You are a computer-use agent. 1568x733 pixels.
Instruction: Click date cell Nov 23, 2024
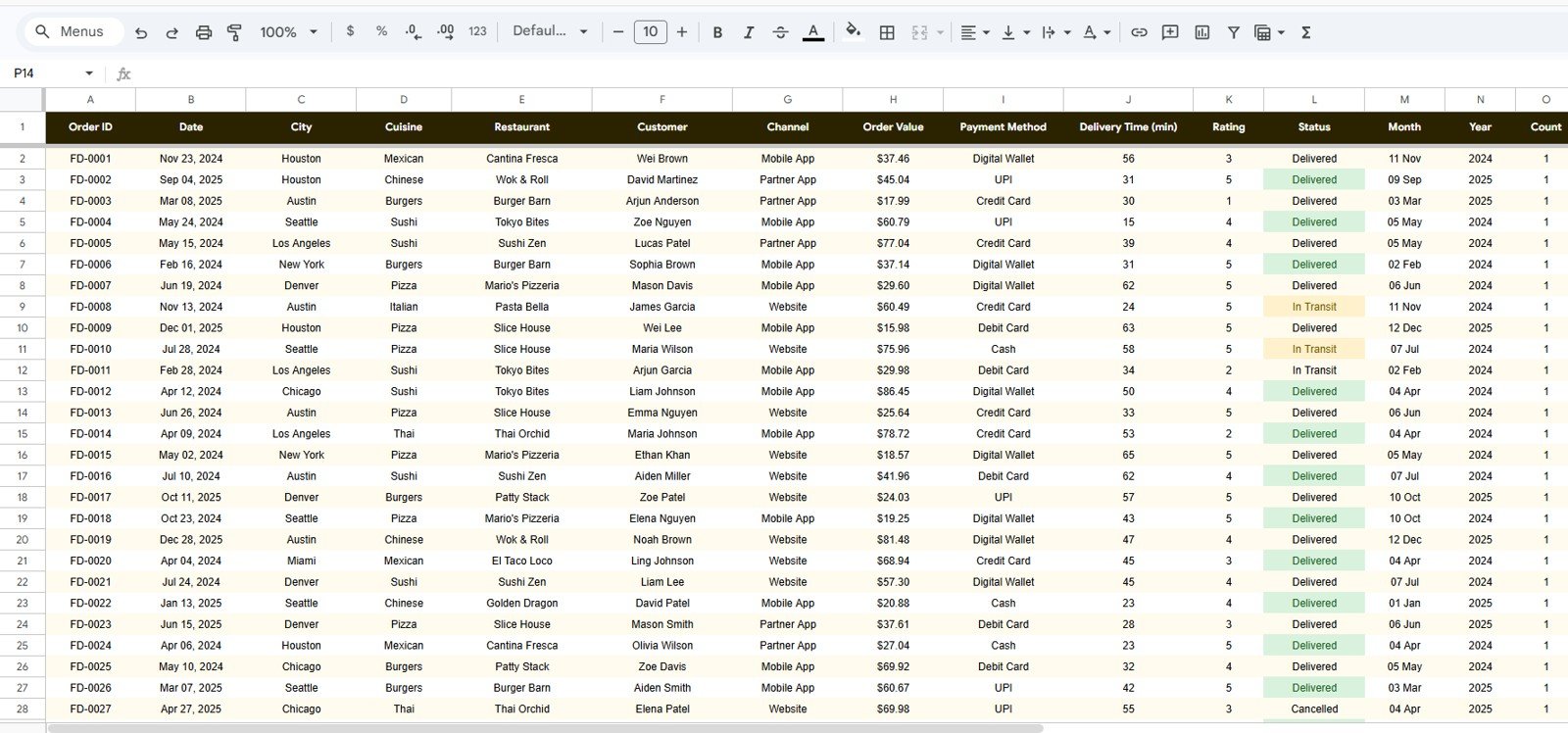(191, 159)
